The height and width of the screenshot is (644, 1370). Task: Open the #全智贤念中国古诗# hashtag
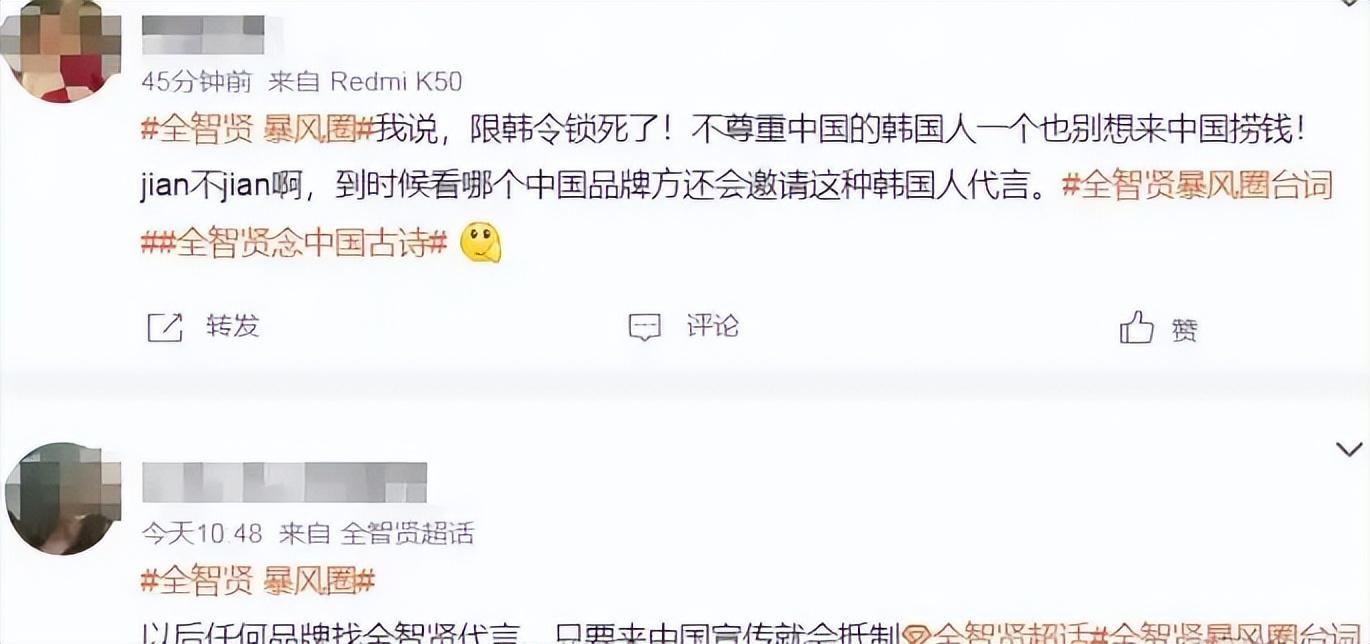point(294,243)
